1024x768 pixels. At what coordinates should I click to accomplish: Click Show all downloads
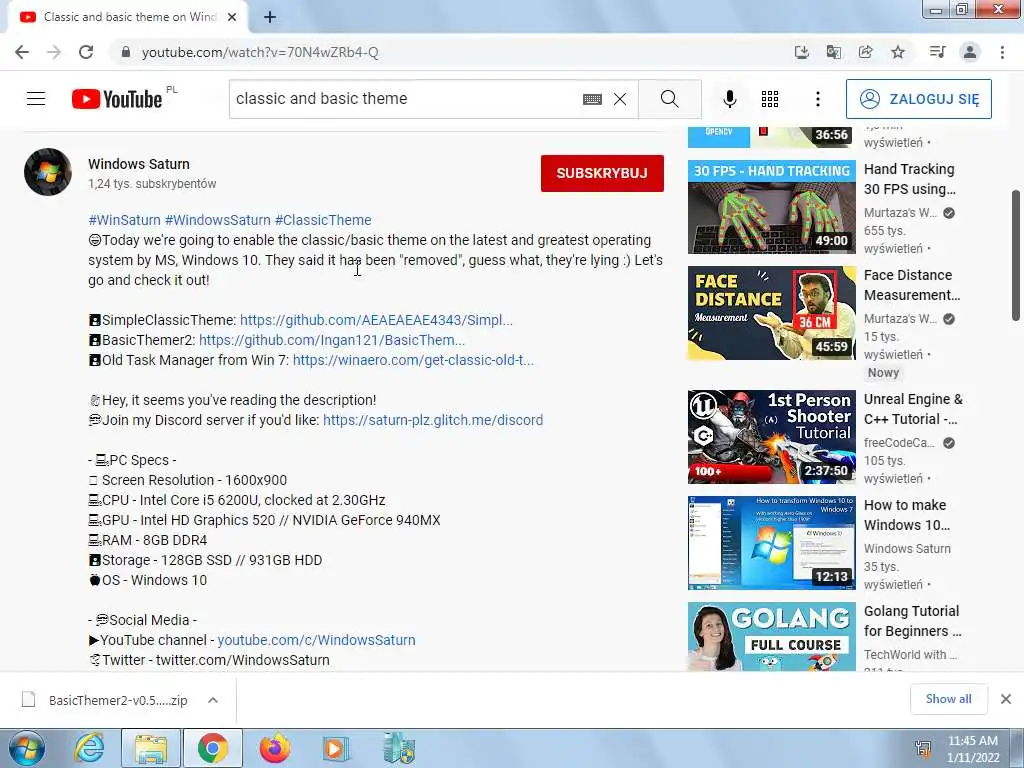(x=948, y=699)
